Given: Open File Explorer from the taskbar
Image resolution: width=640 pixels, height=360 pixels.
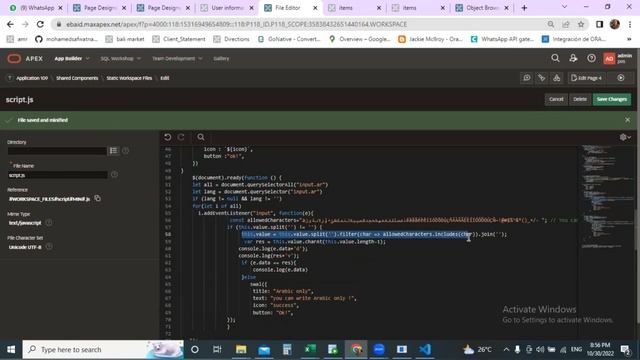Looking at the screenshot, I should click(241, 349).
